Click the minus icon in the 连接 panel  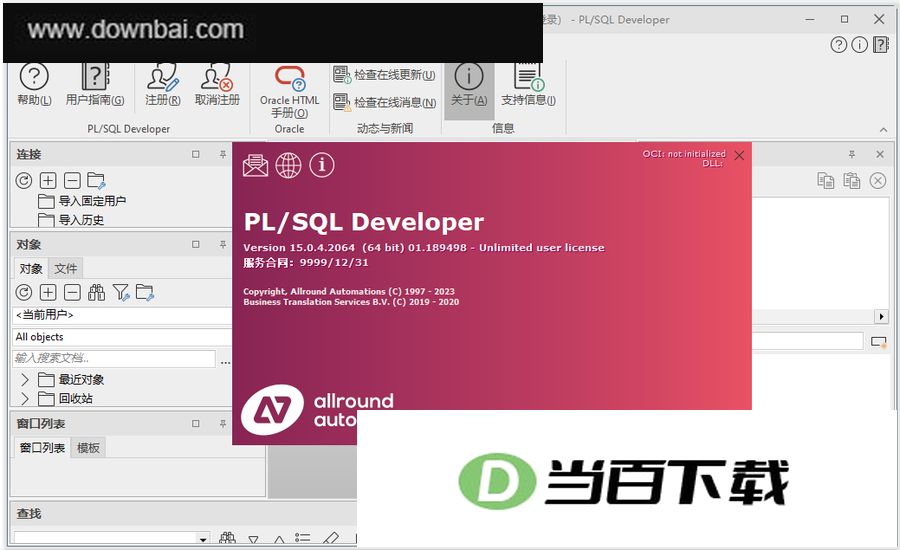click(72, 181)
